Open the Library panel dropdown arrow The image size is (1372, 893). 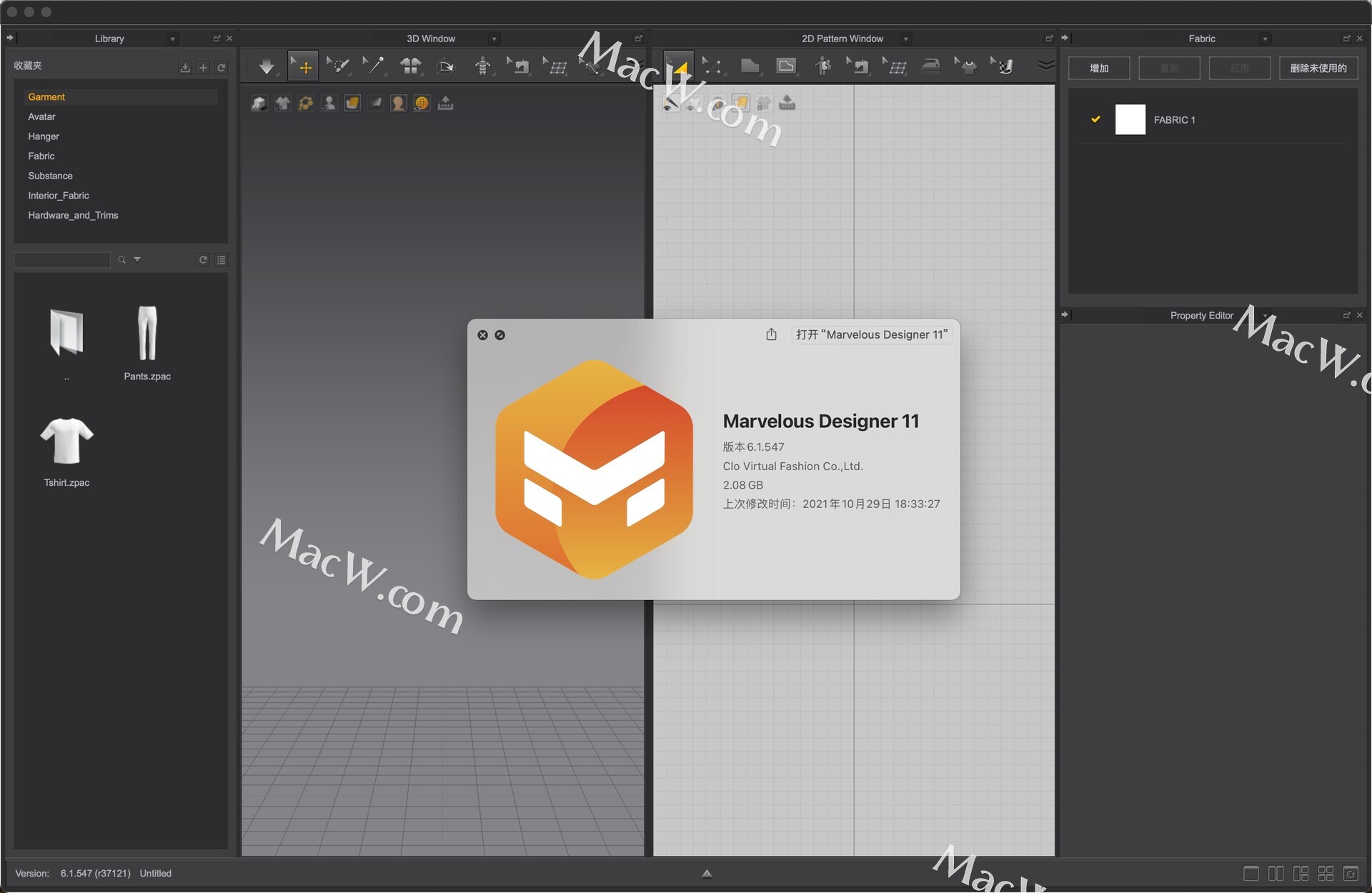click(172, 39)
